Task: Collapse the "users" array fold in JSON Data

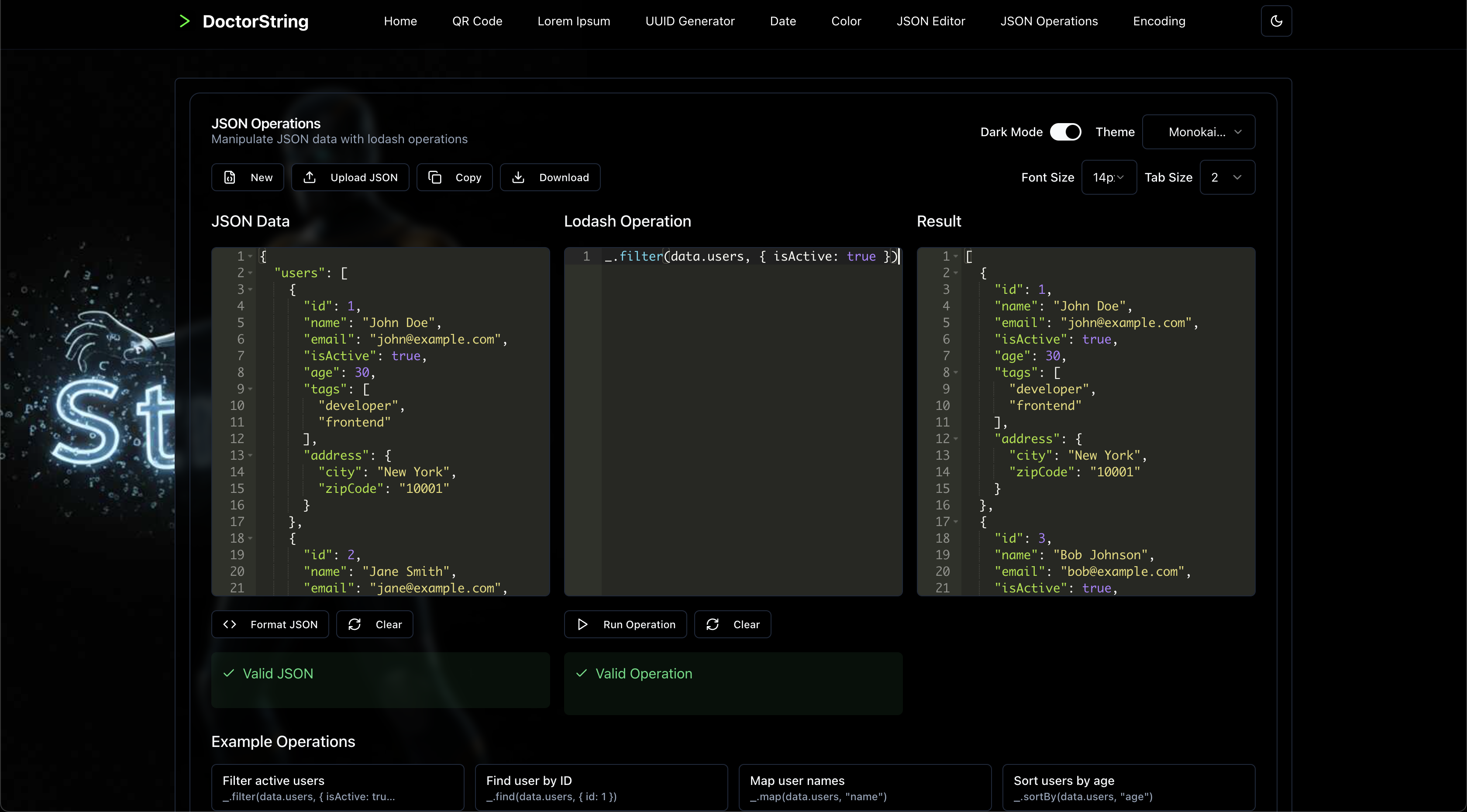Action: pyautogui.click(x=250, y=273)
